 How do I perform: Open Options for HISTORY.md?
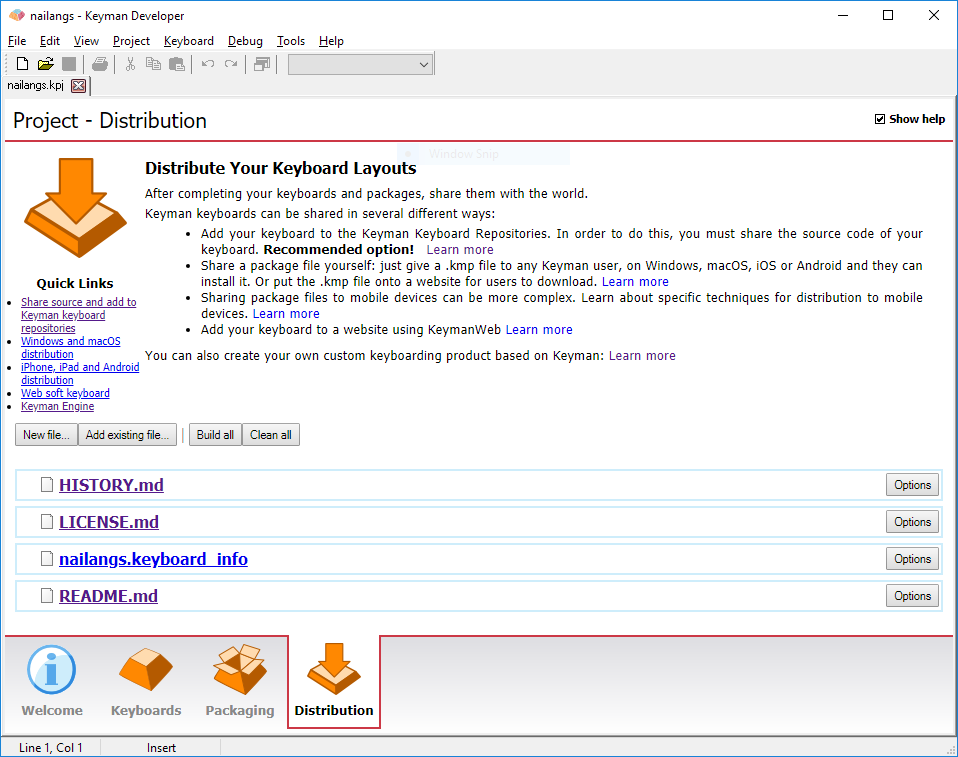[x=912, y=485]
